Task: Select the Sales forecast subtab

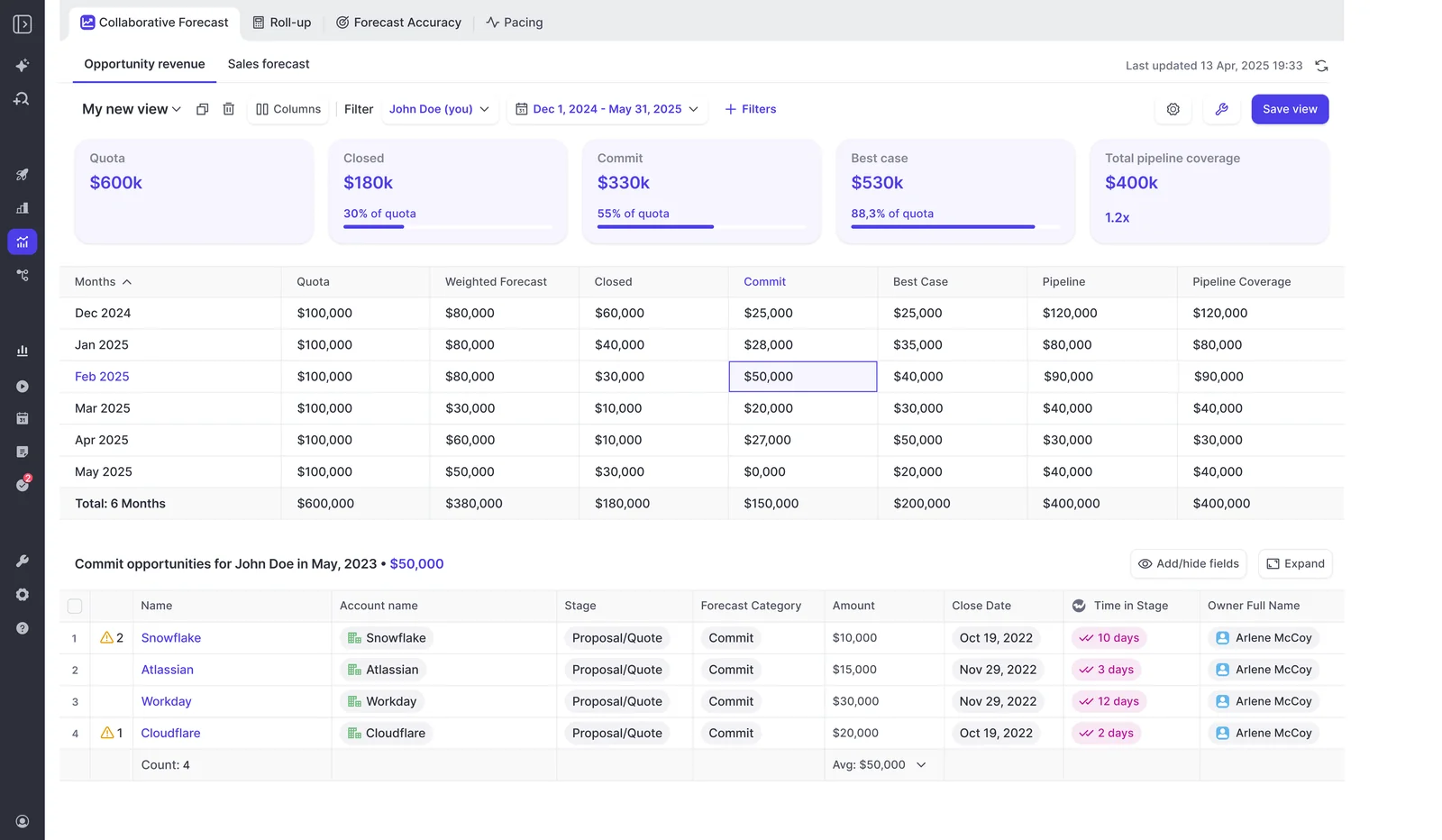Action: coord(269,64)
